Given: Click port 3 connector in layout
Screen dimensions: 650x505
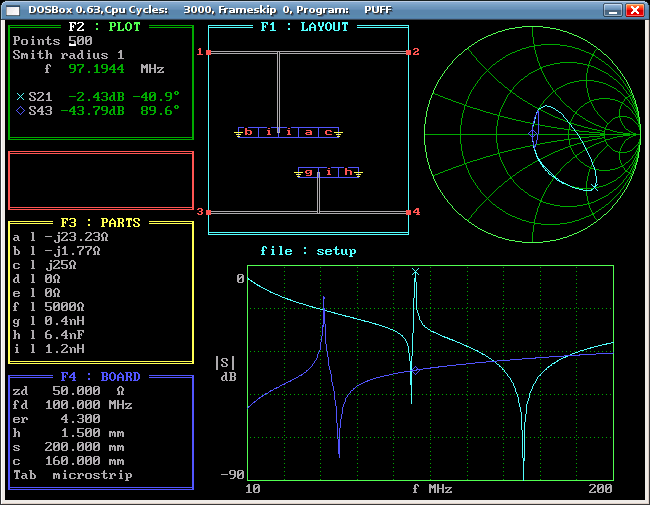Looking at the screenshot, I should point(209,212).
